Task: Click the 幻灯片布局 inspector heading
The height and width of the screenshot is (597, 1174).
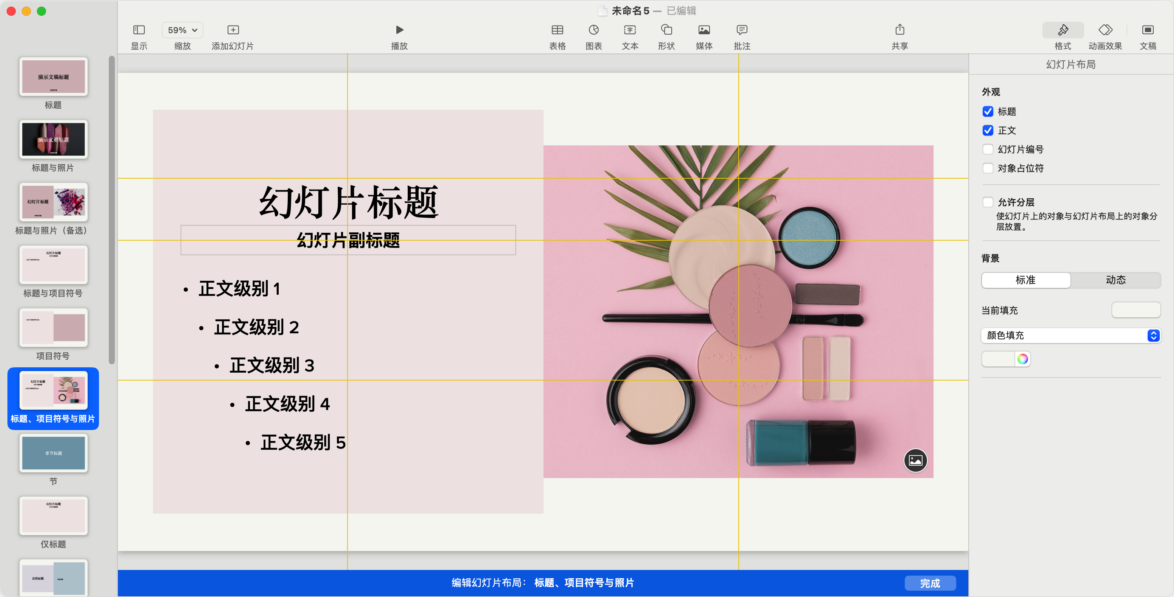Action: pyautogui.click(x=1071, y=65)
